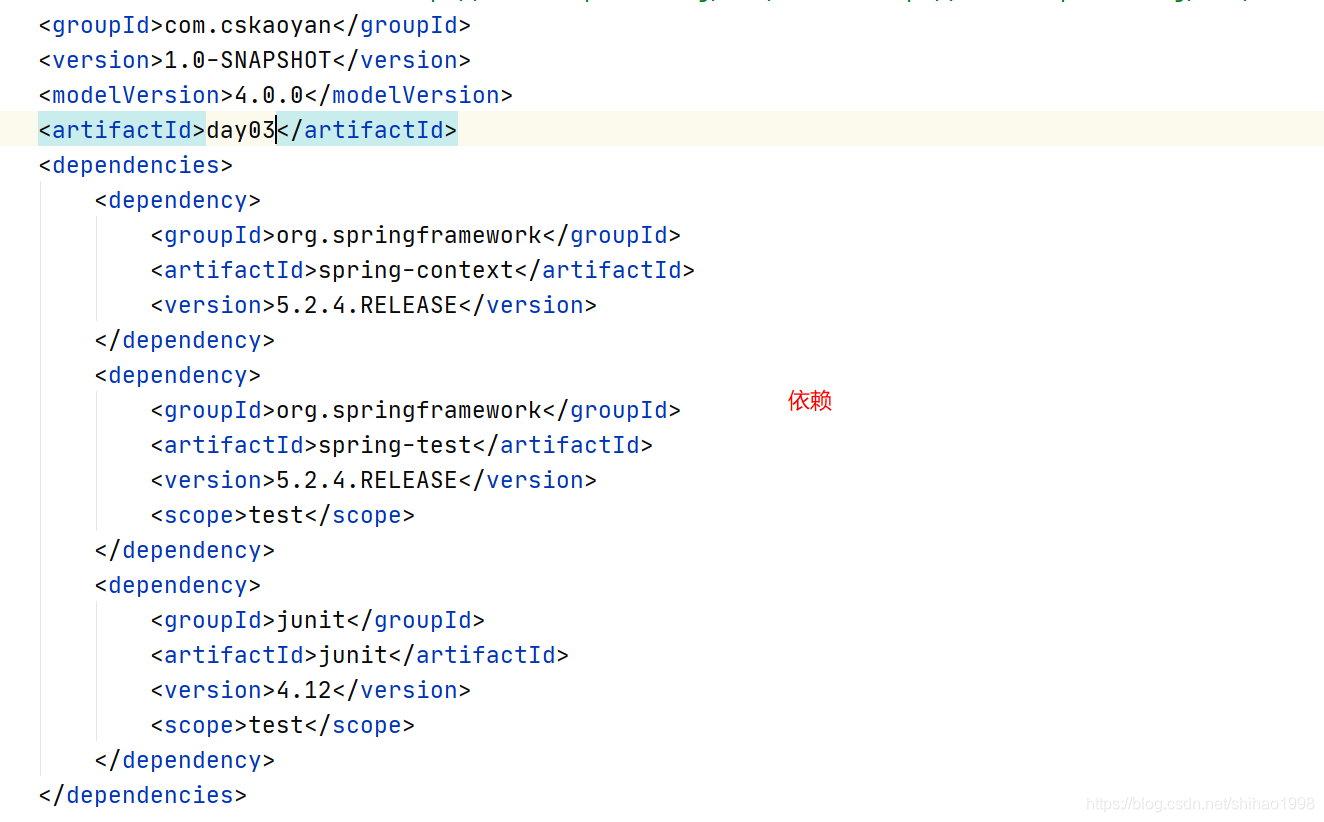Screen dimensions: 1324x822
Task: Click the spring-context artifactId line
Action: pos(422,270)
